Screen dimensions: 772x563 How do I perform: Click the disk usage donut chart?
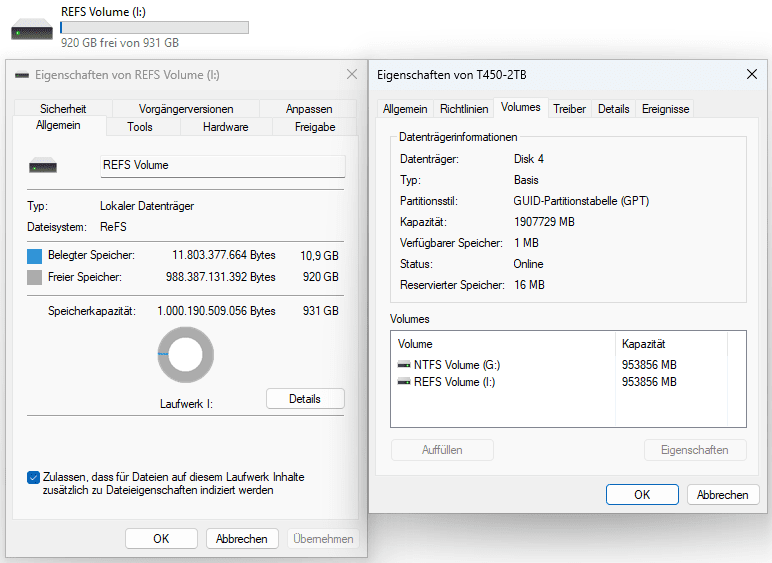[x=186, y=355]
